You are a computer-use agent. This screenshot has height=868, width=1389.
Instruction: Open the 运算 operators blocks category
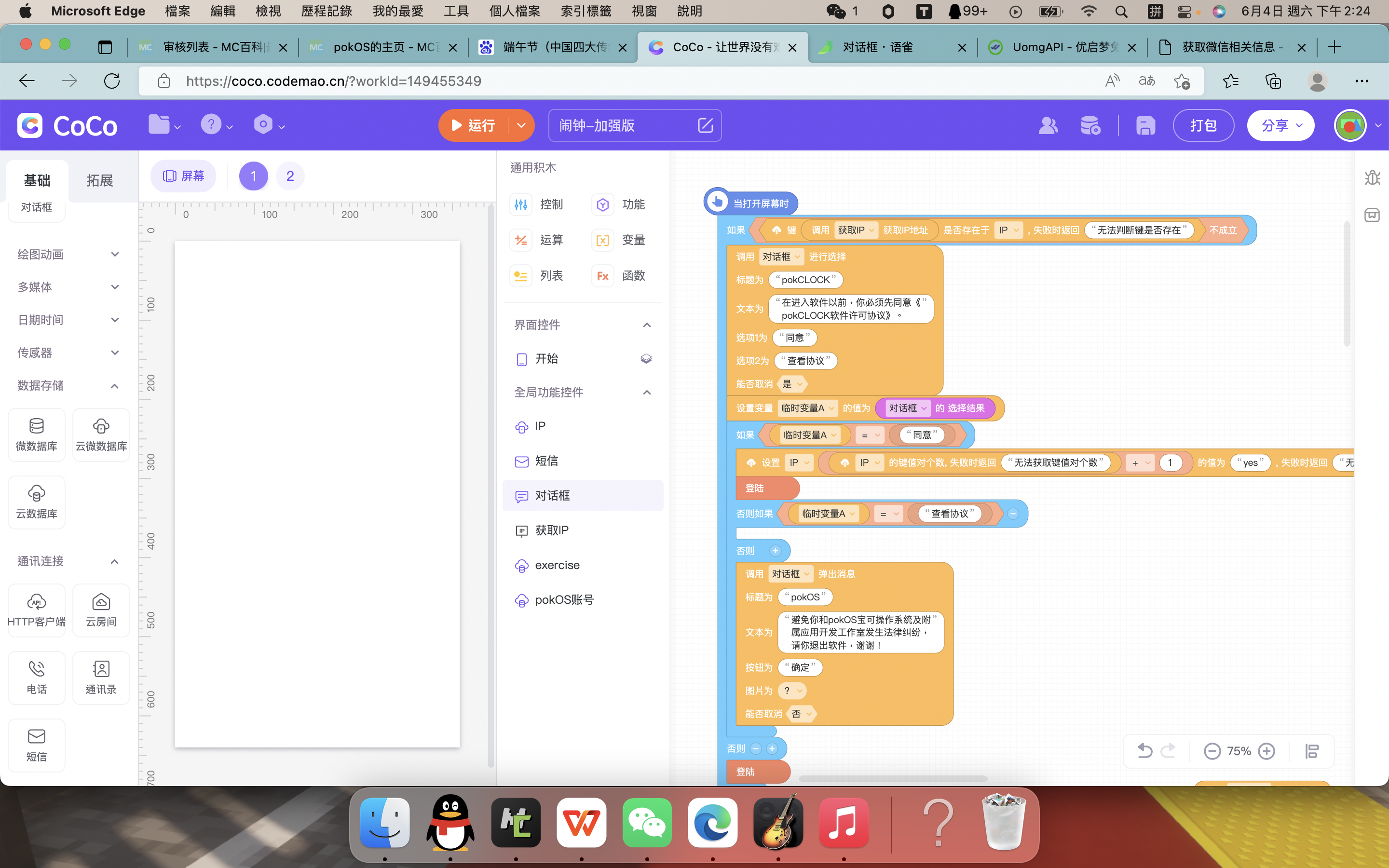(537, 240)
